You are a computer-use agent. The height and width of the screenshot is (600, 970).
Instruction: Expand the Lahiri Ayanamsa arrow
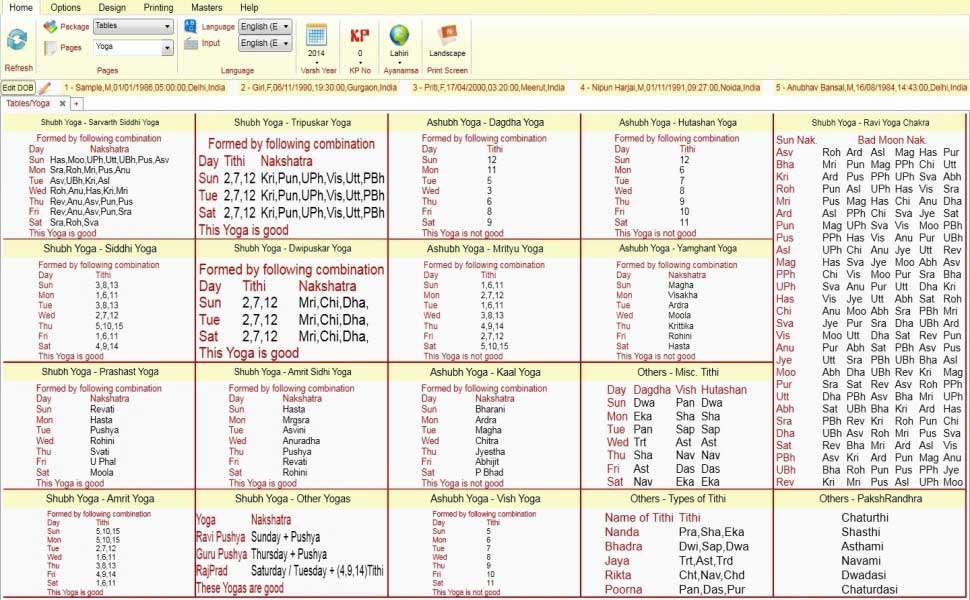pos(399,62)
